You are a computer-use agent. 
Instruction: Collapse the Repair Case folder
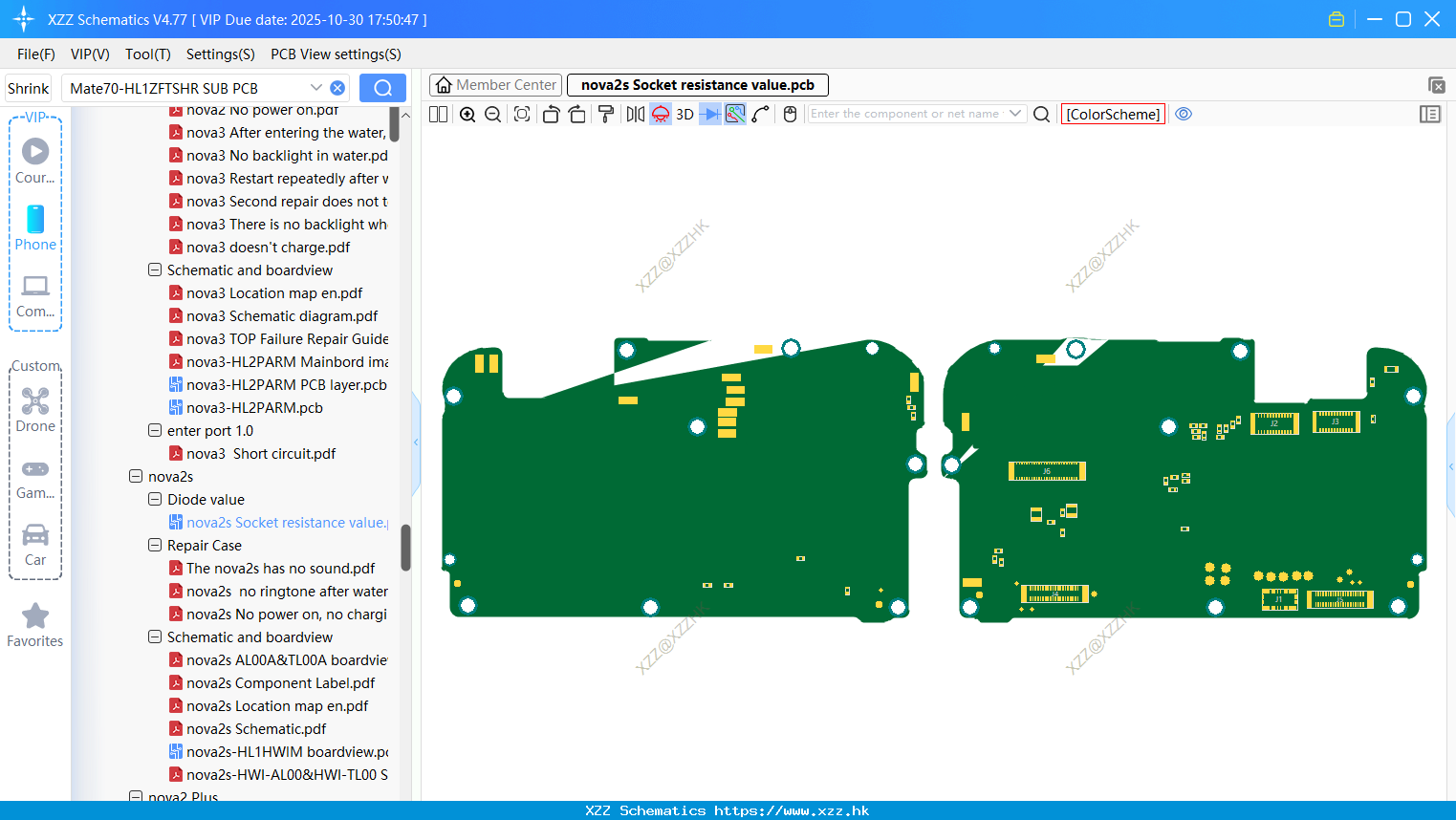click(x=155, y=545)
